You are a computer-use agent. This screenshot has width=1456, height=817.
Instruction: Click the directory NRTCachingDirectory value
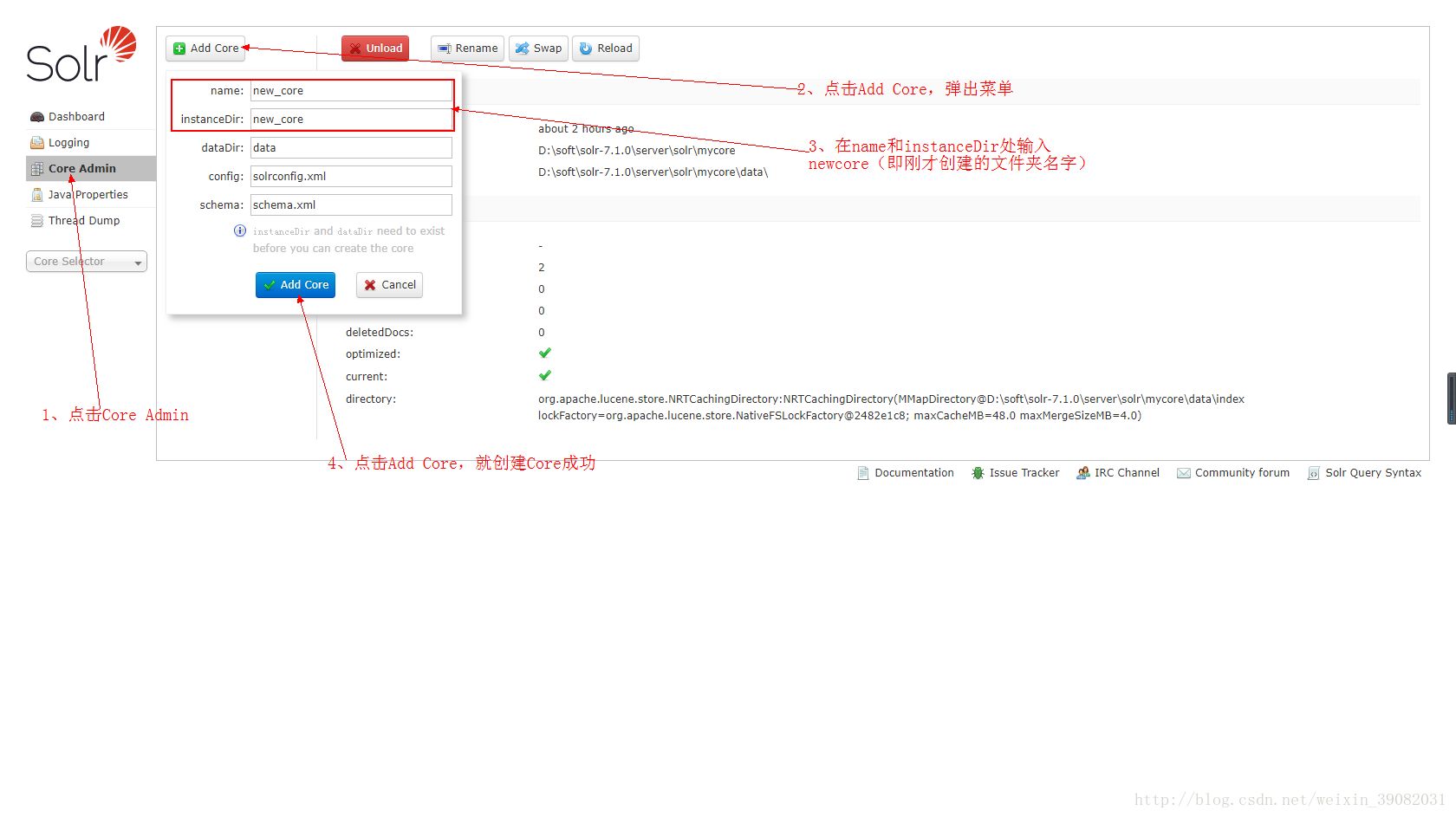891,407
